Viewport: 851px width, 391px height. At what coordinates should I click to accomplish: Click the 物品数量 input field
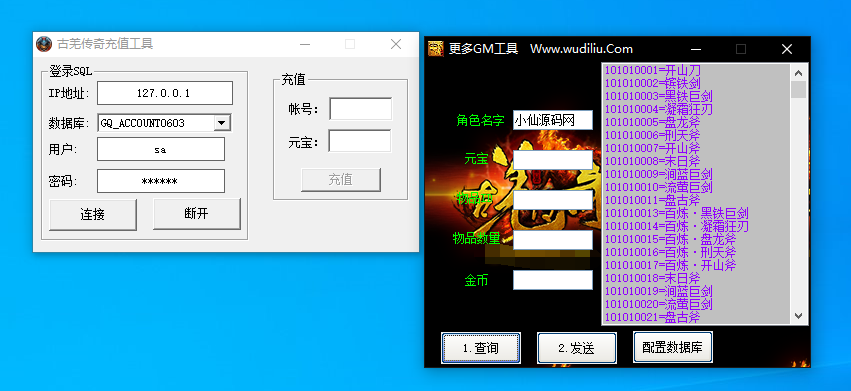552,240
